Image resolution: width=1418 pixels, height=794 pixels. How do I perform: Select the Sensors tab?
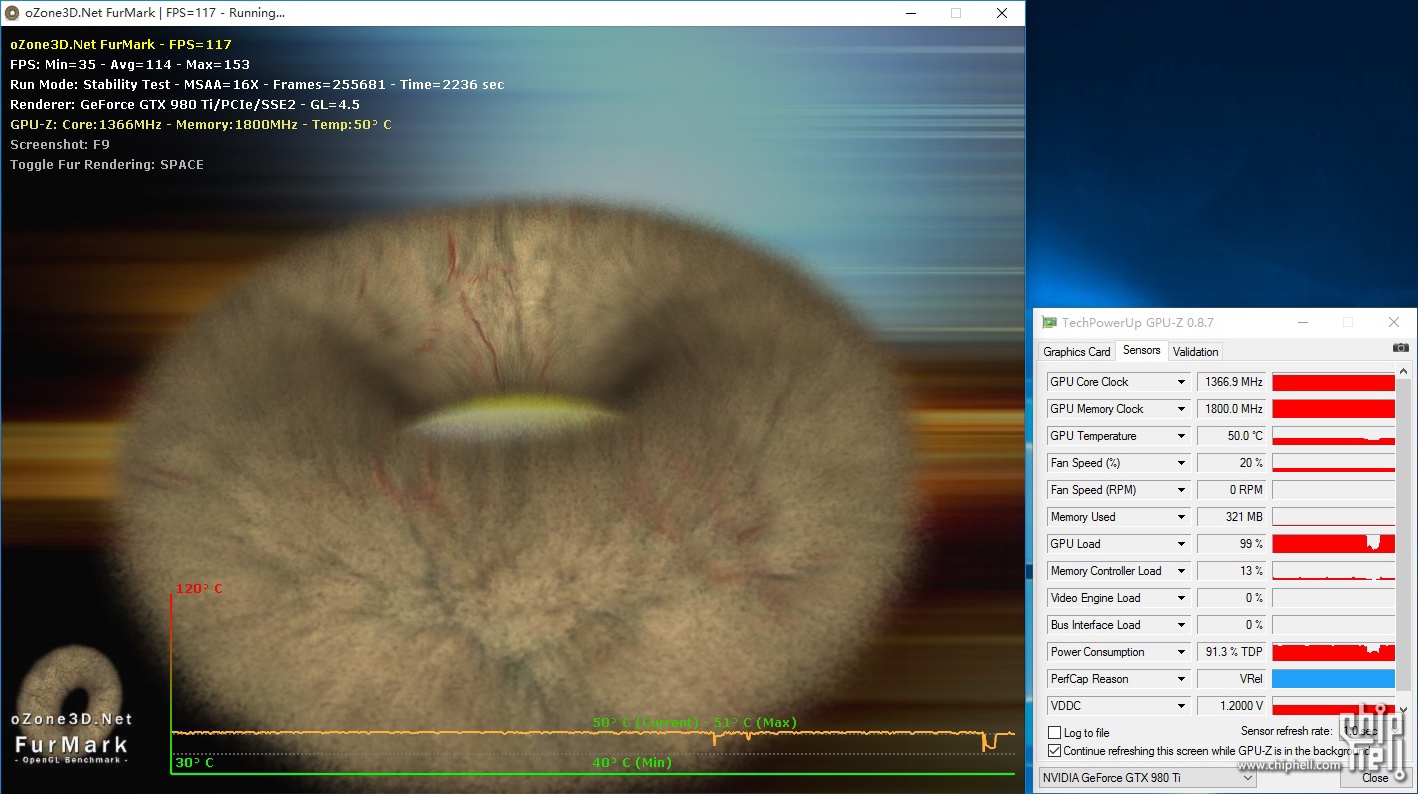point(1141,350)
